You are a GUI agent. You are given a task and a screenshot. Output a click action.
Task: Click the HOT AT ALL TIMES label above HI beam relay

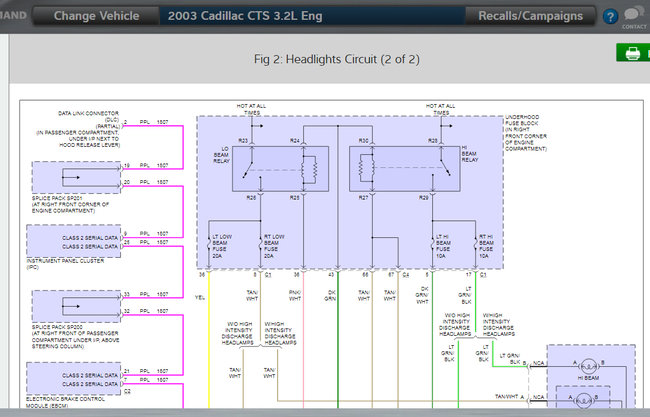[440, 109]
